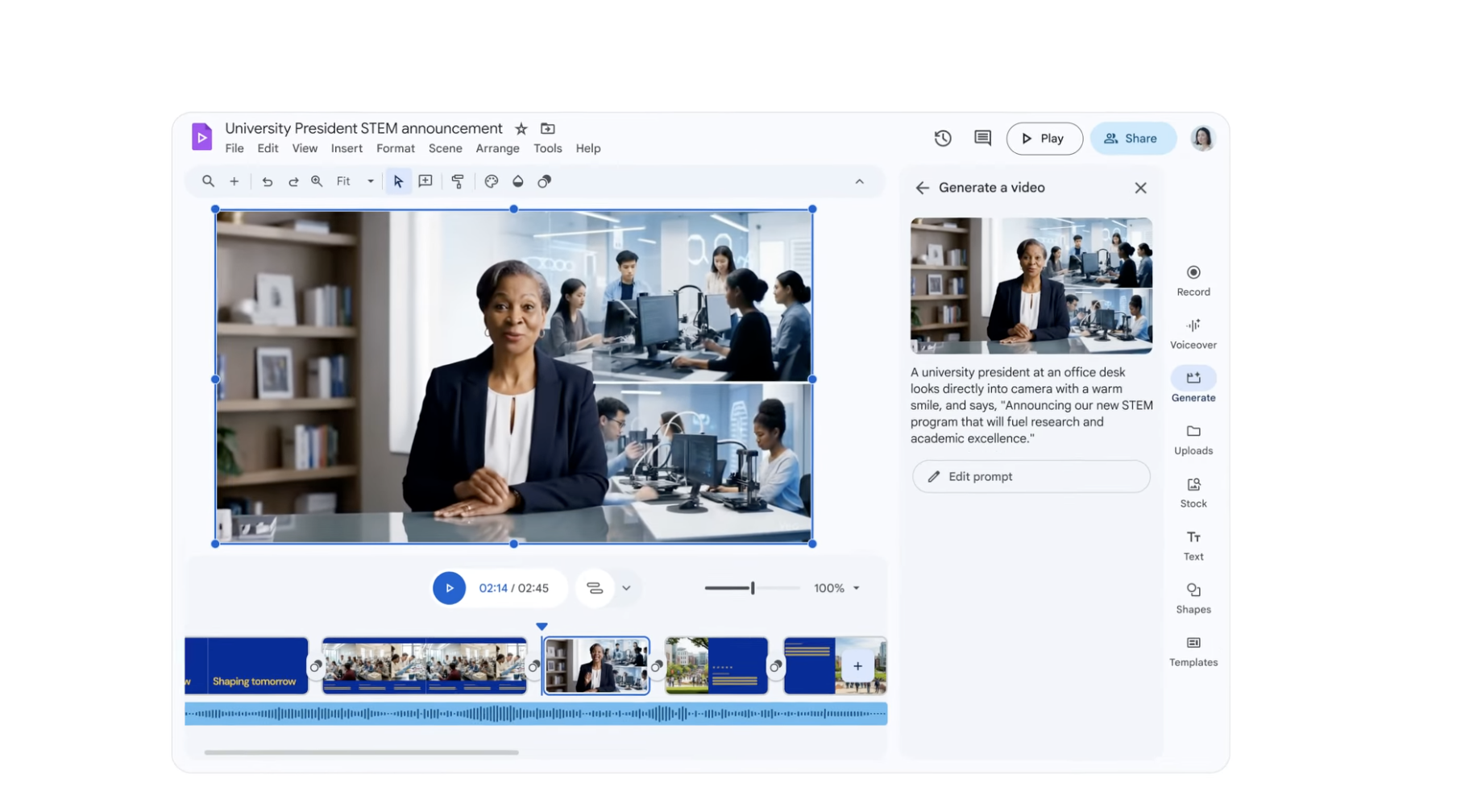Select the arrow selection tool
This screenshot has width=1465, height=812.
point(397,181)
